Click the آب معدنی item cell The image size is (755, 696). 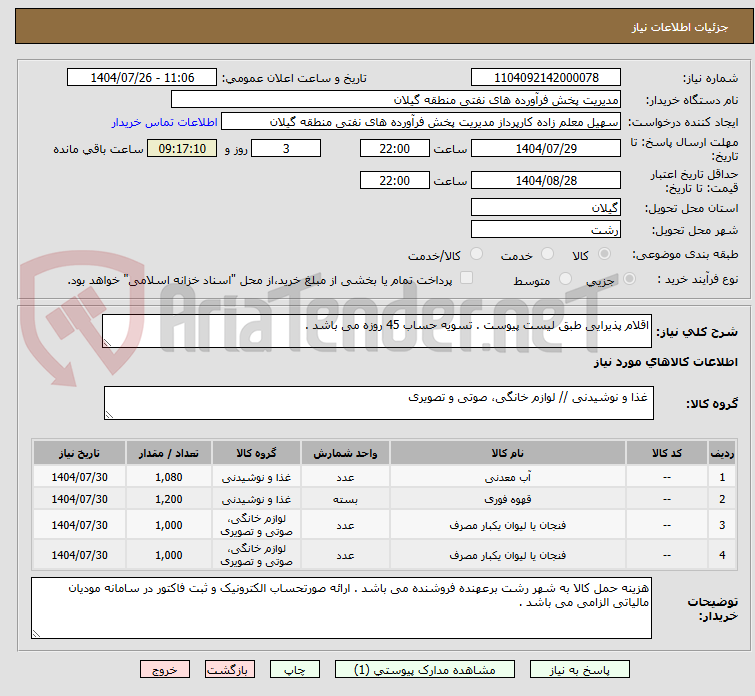click(x=508, y=477)
